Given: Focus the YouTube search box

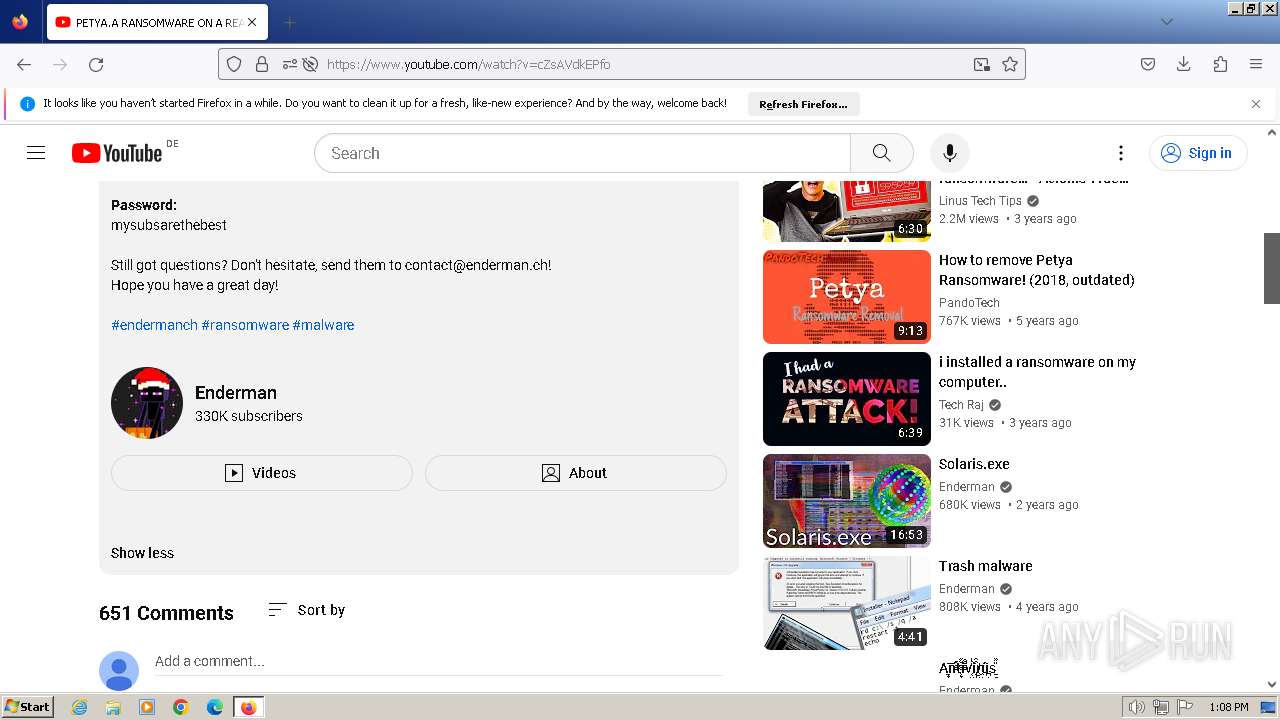Looking at the screenshot, I should [x=582, y=153].
